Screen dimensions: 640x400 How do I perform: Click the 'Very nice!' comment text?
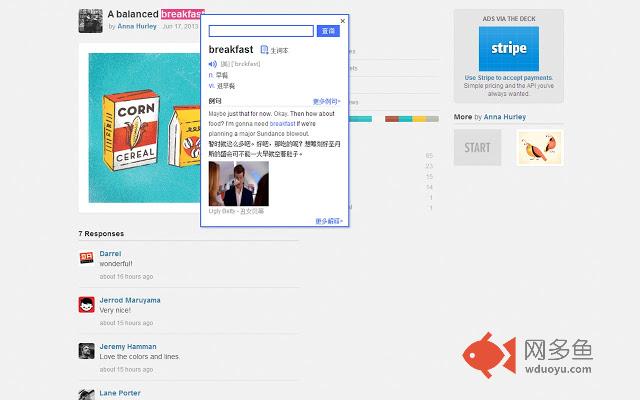pos(115,310)
